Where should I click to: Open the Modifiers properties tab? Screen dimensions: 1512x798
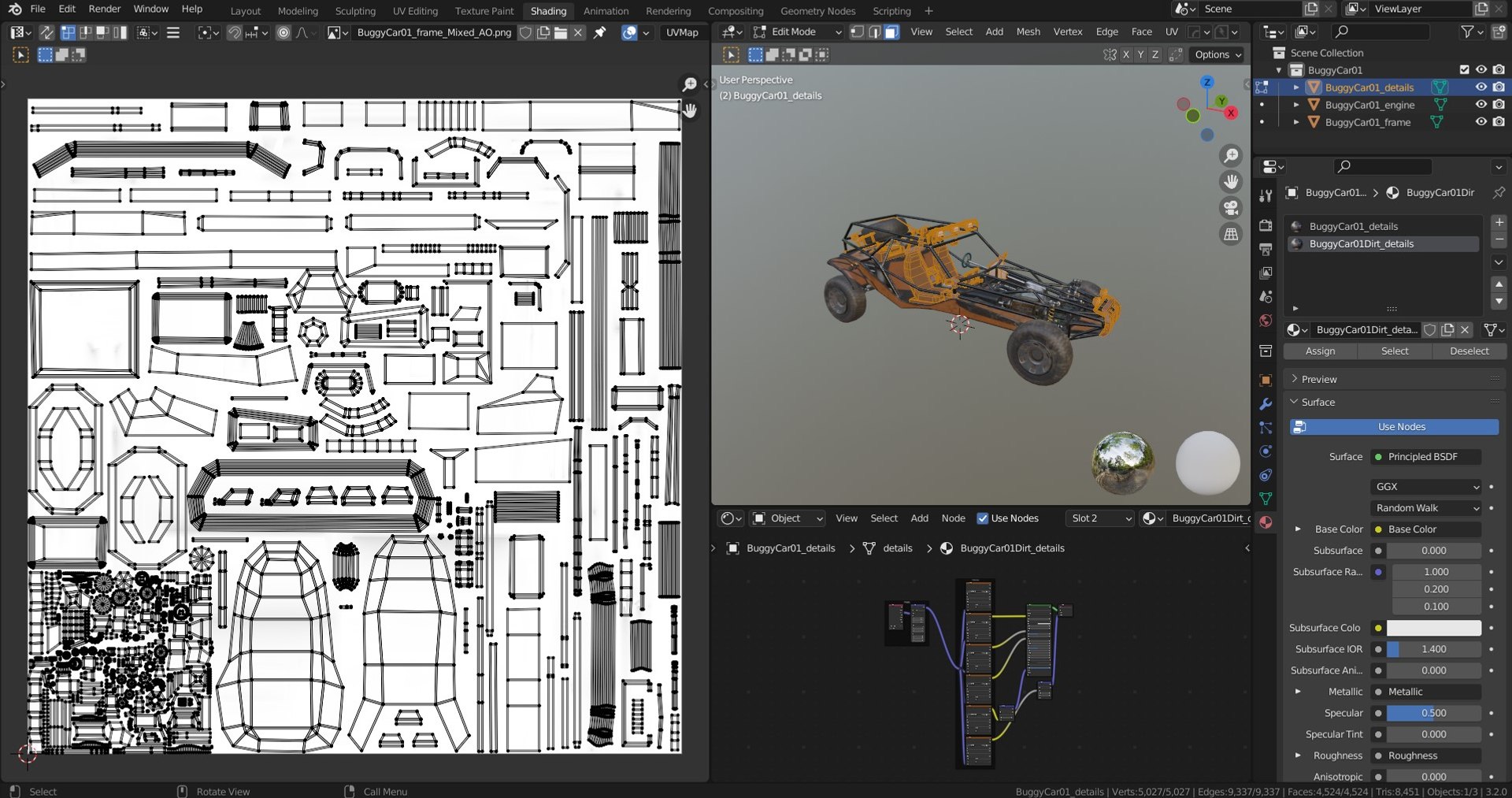(x=1266, y=404)
